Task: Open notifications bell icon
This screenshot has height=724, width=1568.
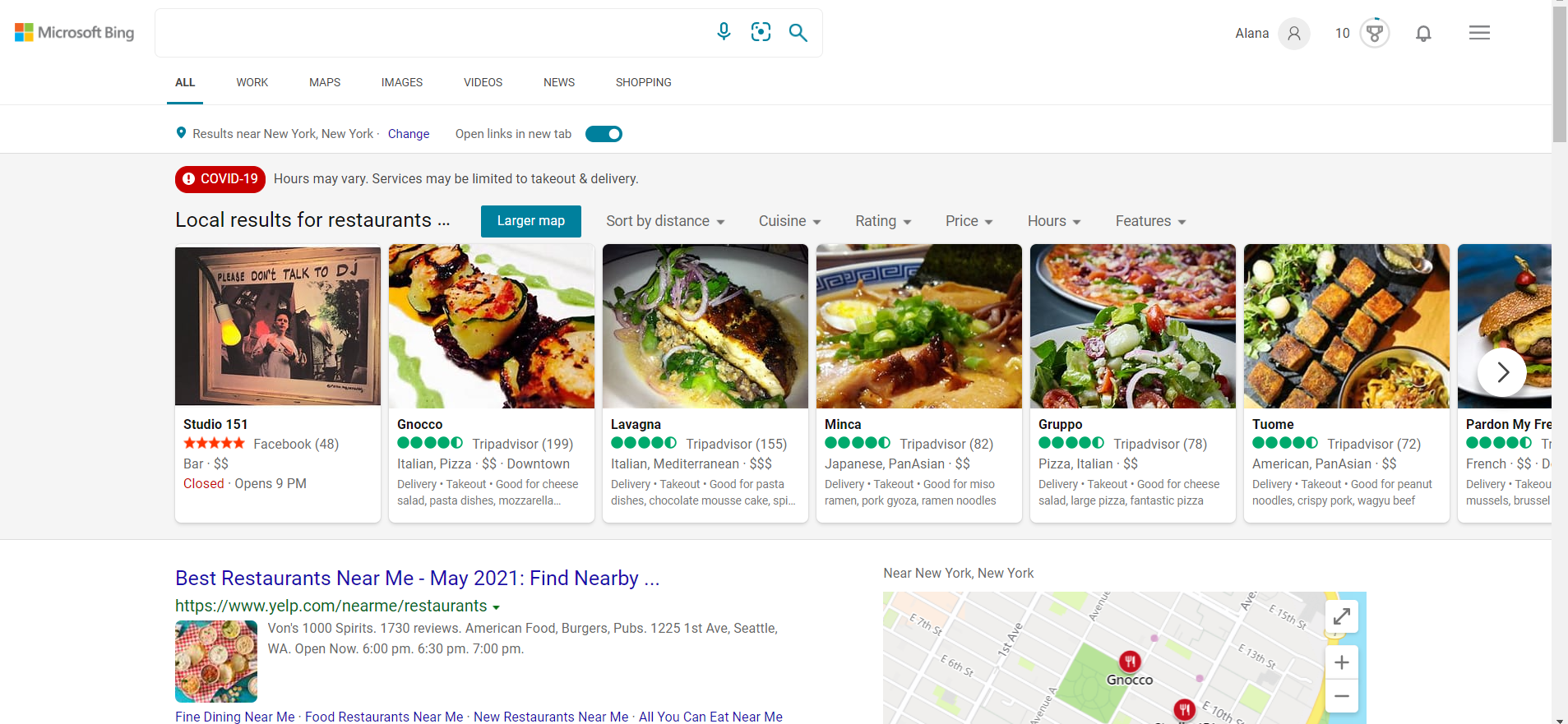Action: click(1423, 33)
